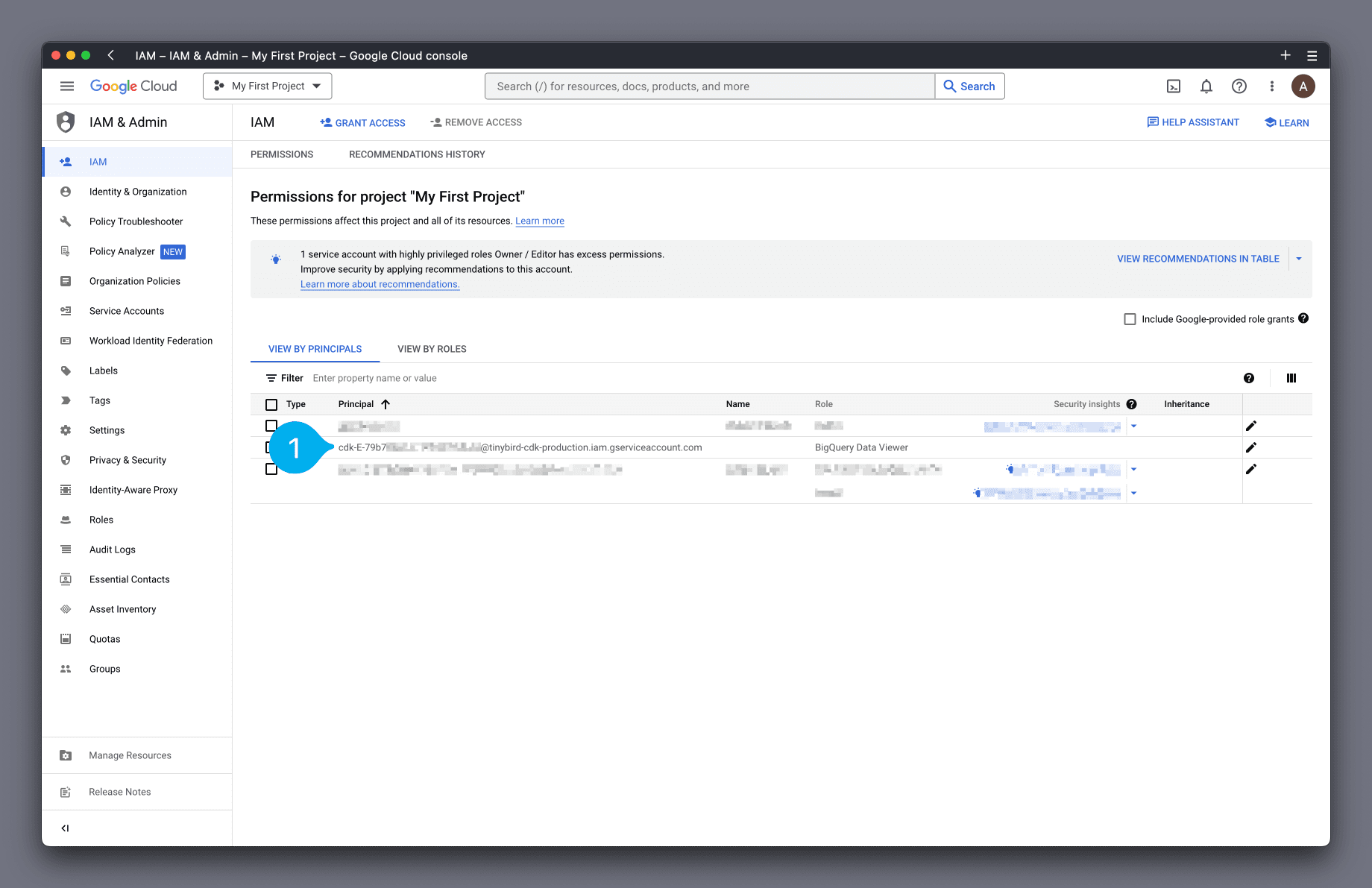Screen dimensions: 1372x888
Task: Open the help question mark menu
Action: point(1239,86)
